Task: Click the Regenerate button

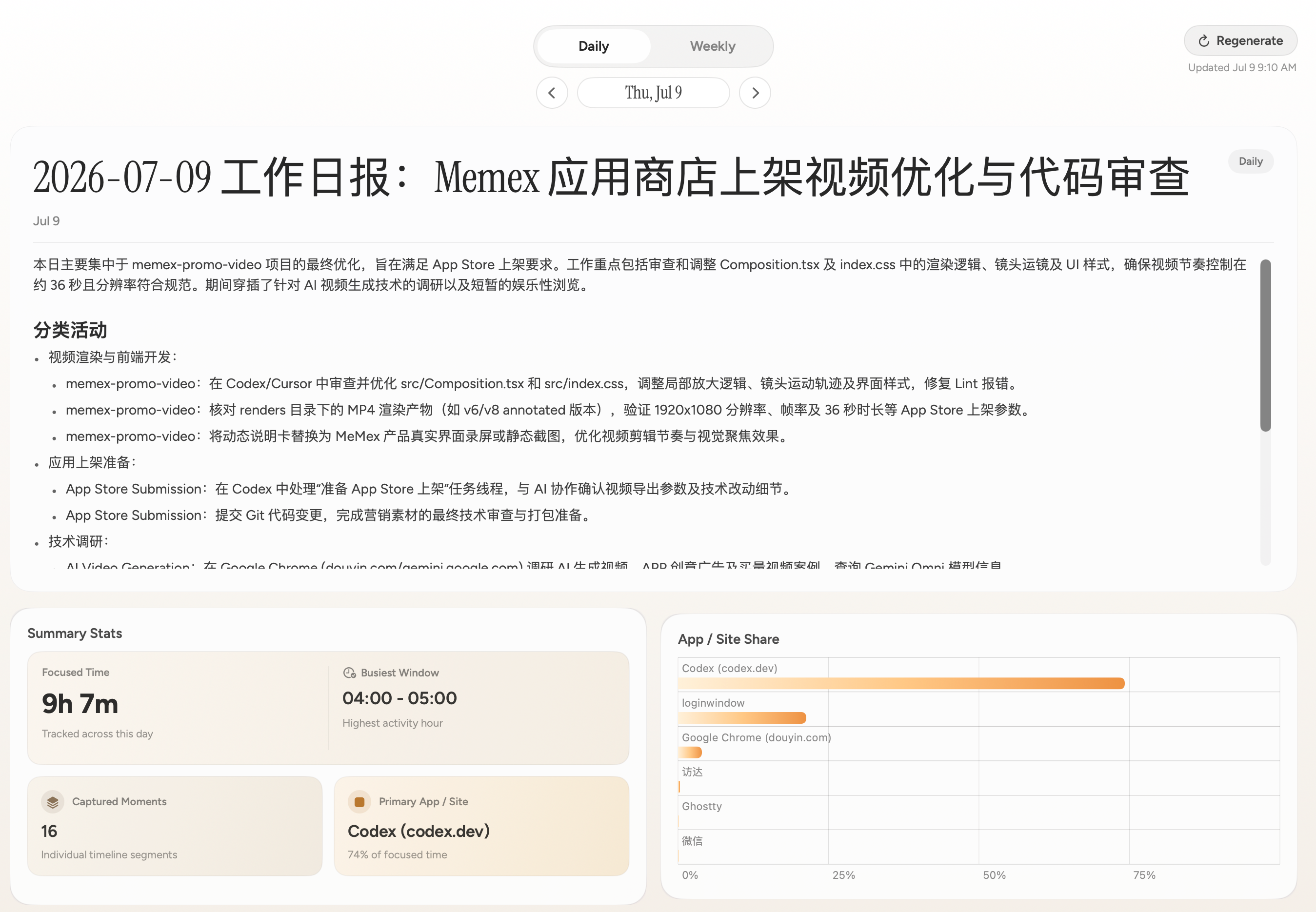Action: (x=1240, y=40)
